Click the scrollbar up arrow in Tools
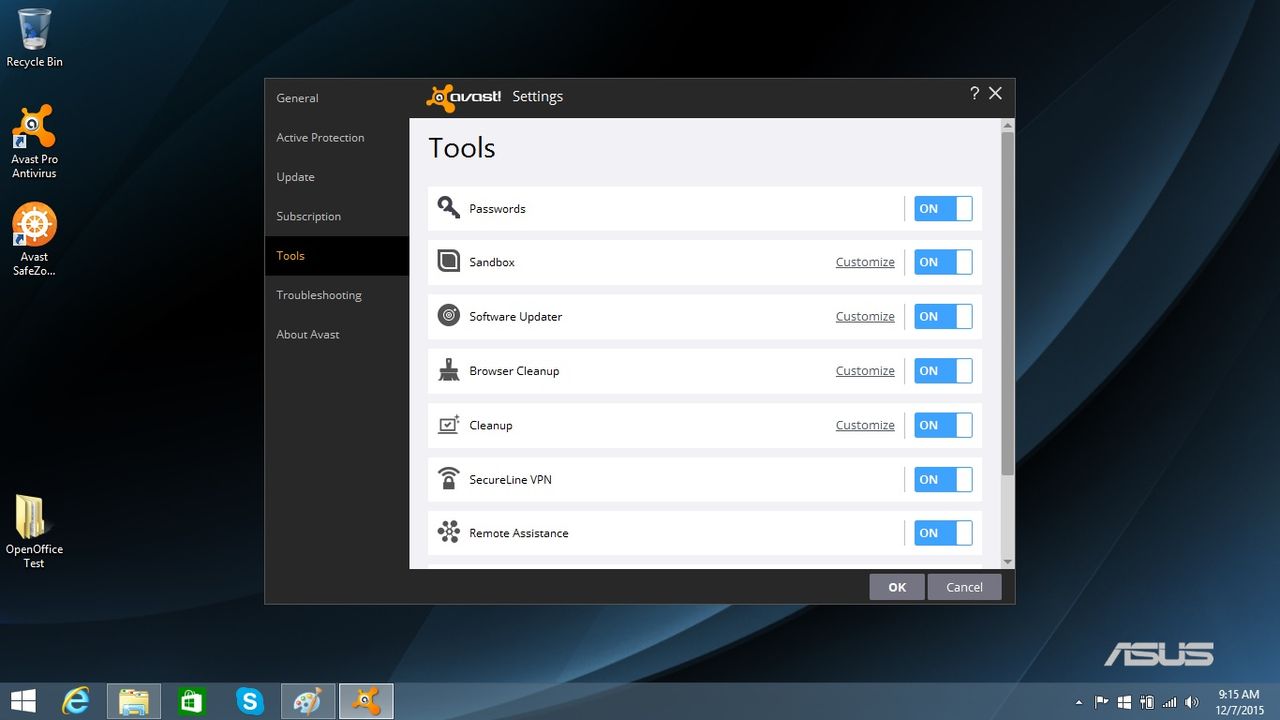Image resolution: width=1280 pixels, height=720 pixels. [1007, 125]
